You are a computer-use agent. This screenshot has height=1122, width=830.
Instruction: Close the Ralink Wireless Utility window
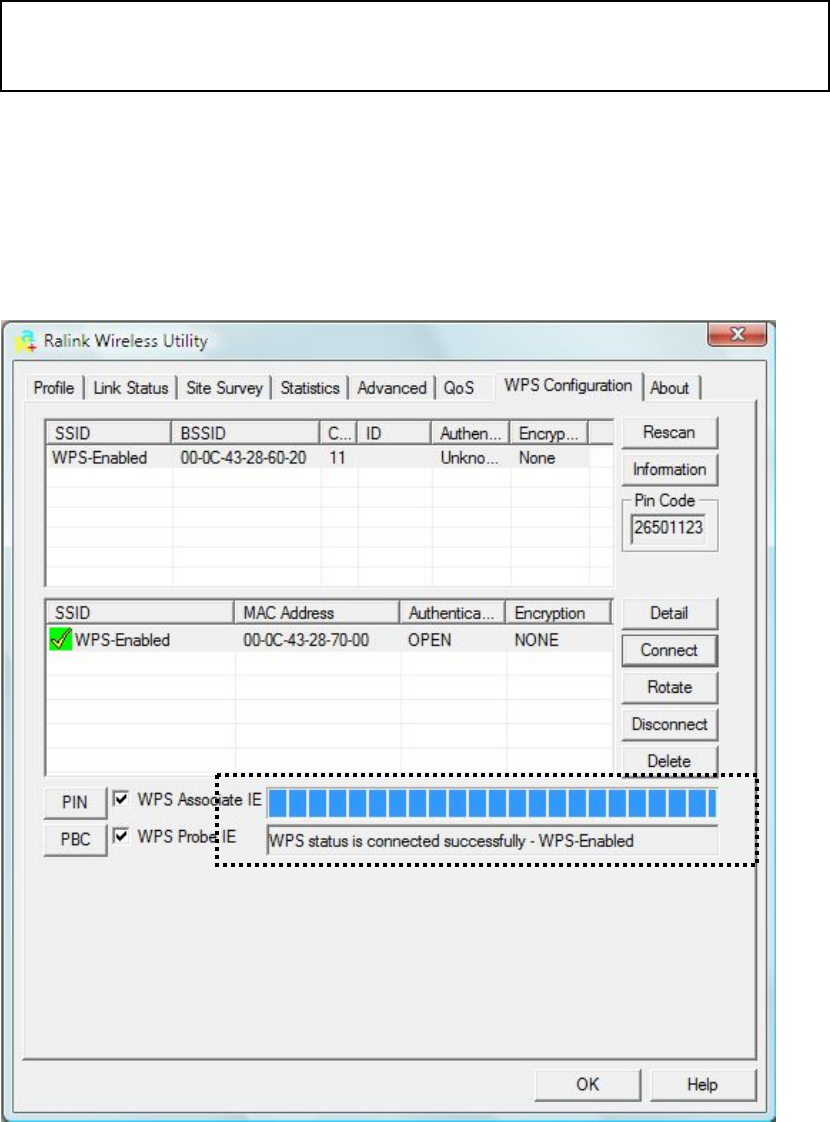click(736, 334)
